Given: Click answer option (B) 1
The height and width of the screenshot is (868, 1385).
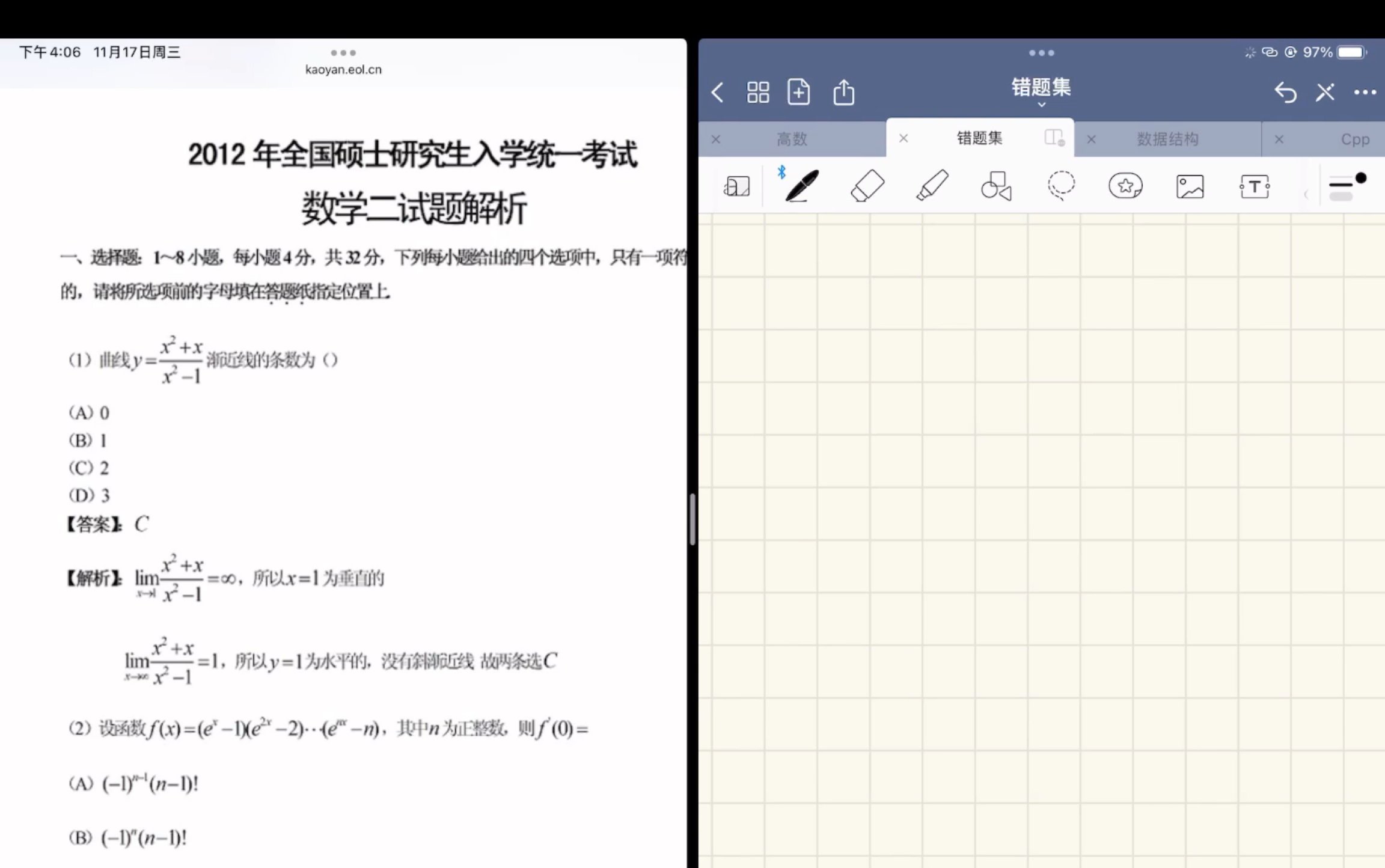Looking at the screenshot, I should point(87,441).
